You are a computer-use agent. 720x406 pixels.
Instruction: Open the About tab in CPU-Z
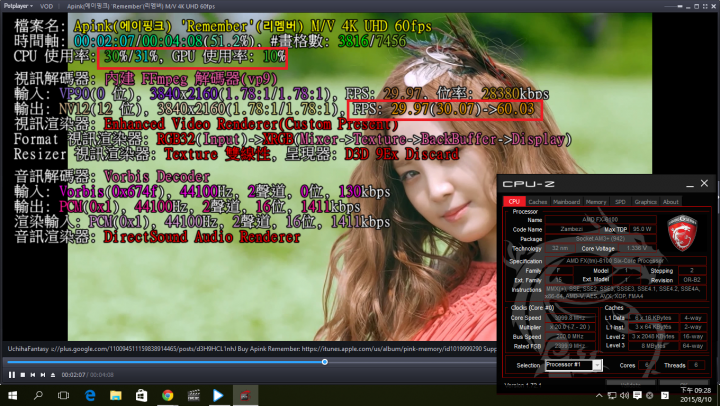670,202
